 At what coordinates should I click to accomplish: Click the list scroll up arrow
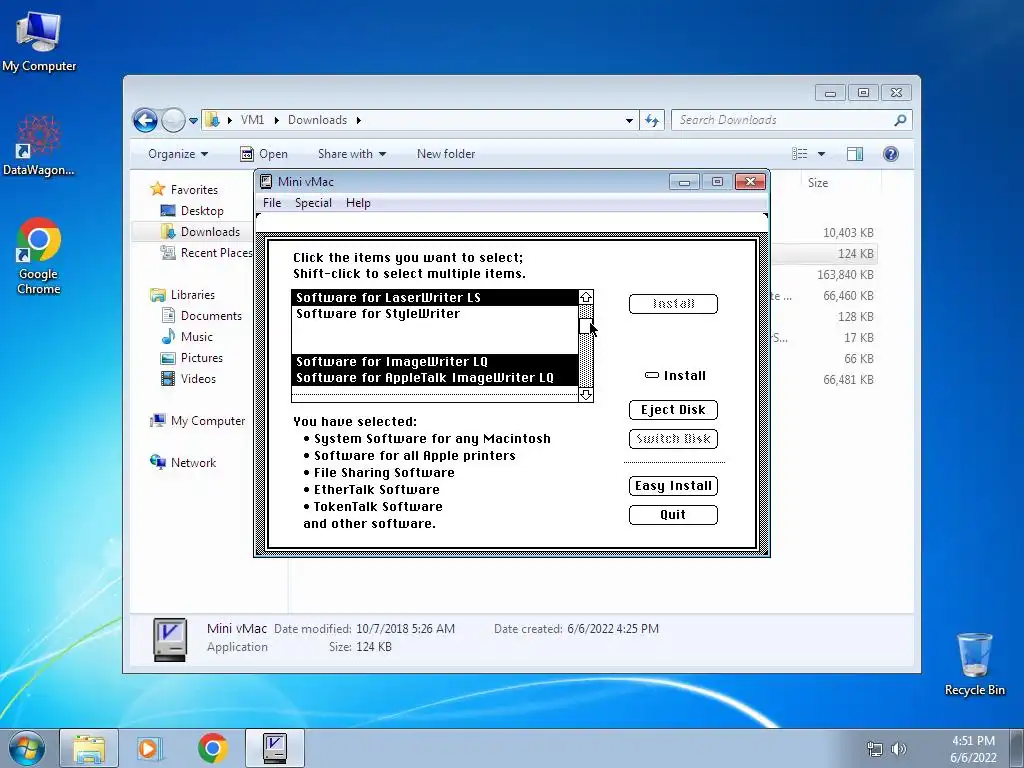[x=586, y=297]
